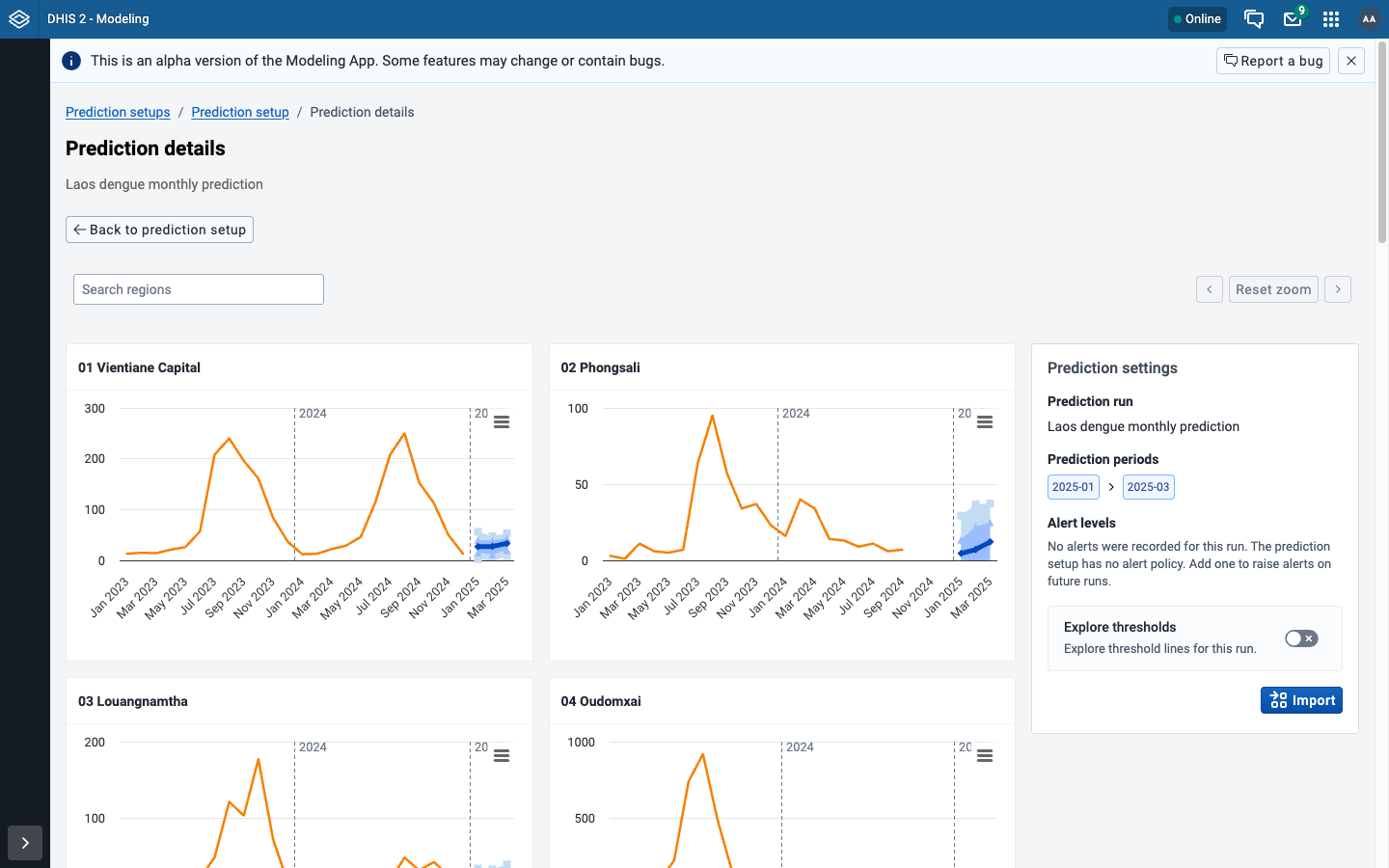Click the 2025-01 prediction period tag

click(1074, 487)
